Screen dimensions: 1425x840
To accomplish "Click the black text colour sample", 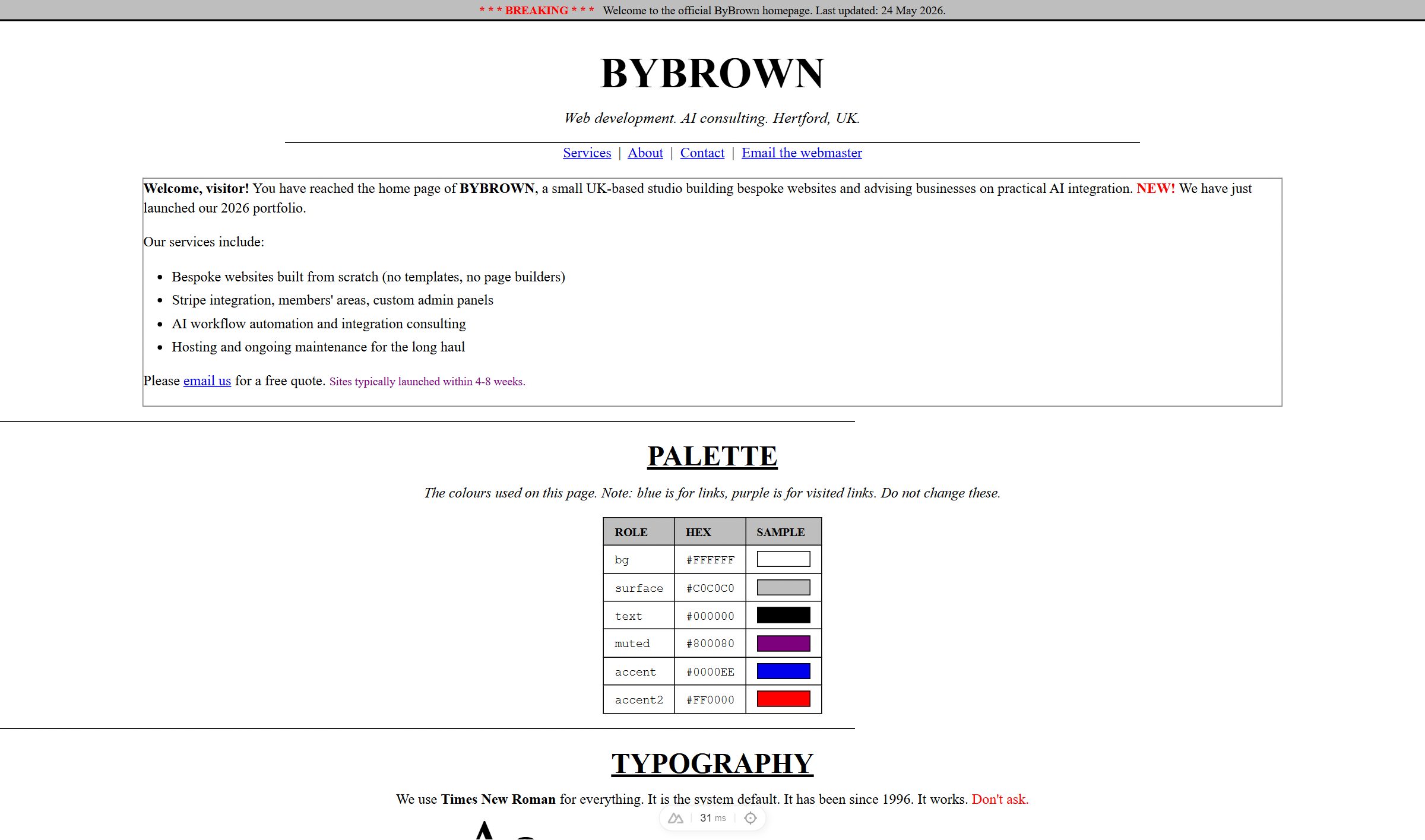I will point(783,615).
